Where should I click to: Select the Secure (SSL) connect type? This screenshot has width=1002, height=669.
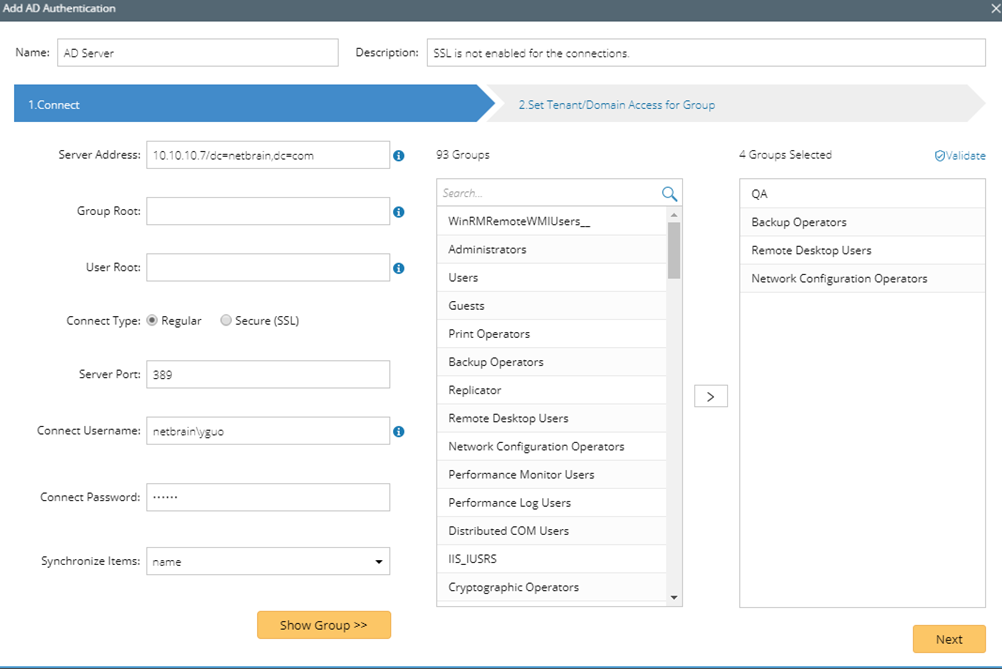pos(226,321)
